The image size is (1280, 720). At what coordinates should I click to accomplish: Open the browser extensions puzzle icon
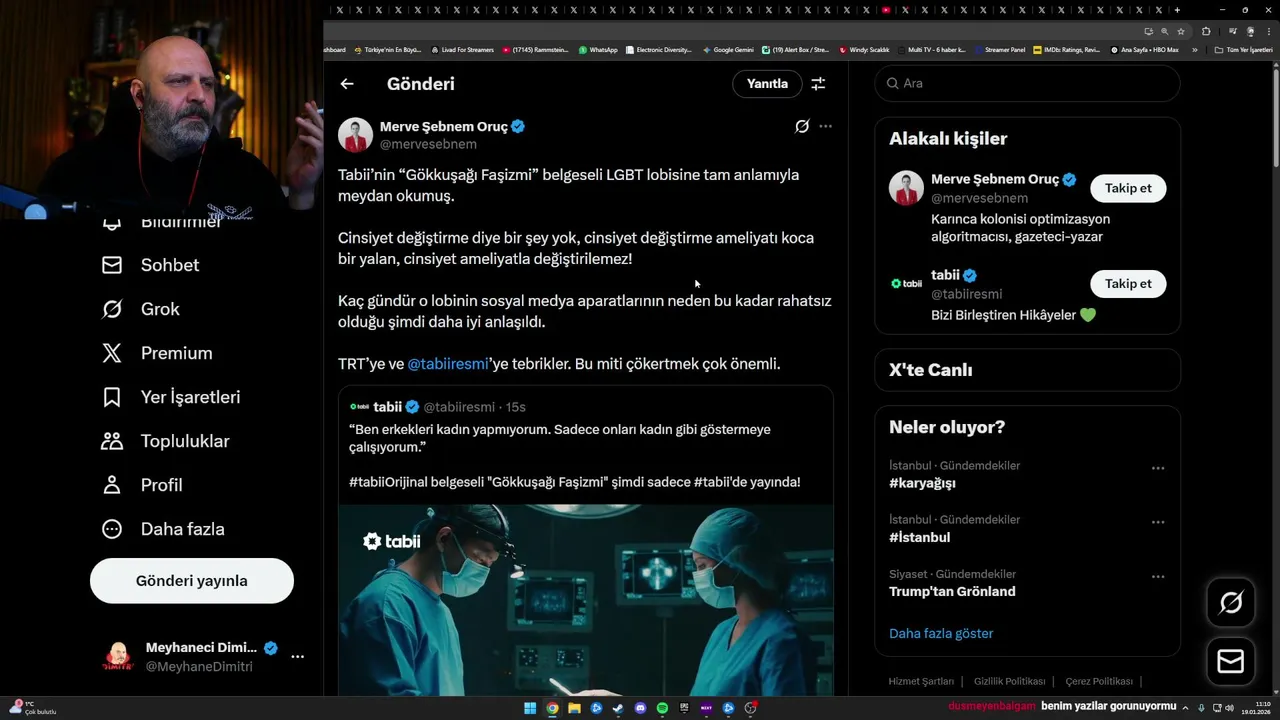[x=1206, y=31]
